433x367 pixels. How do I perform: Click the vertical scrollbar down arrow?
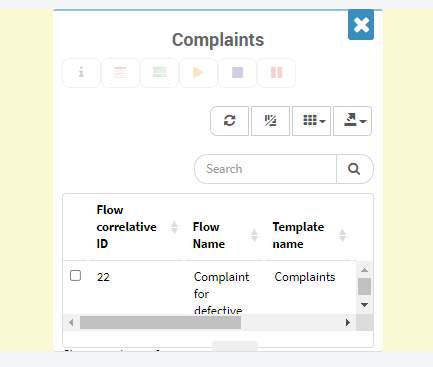365,305
